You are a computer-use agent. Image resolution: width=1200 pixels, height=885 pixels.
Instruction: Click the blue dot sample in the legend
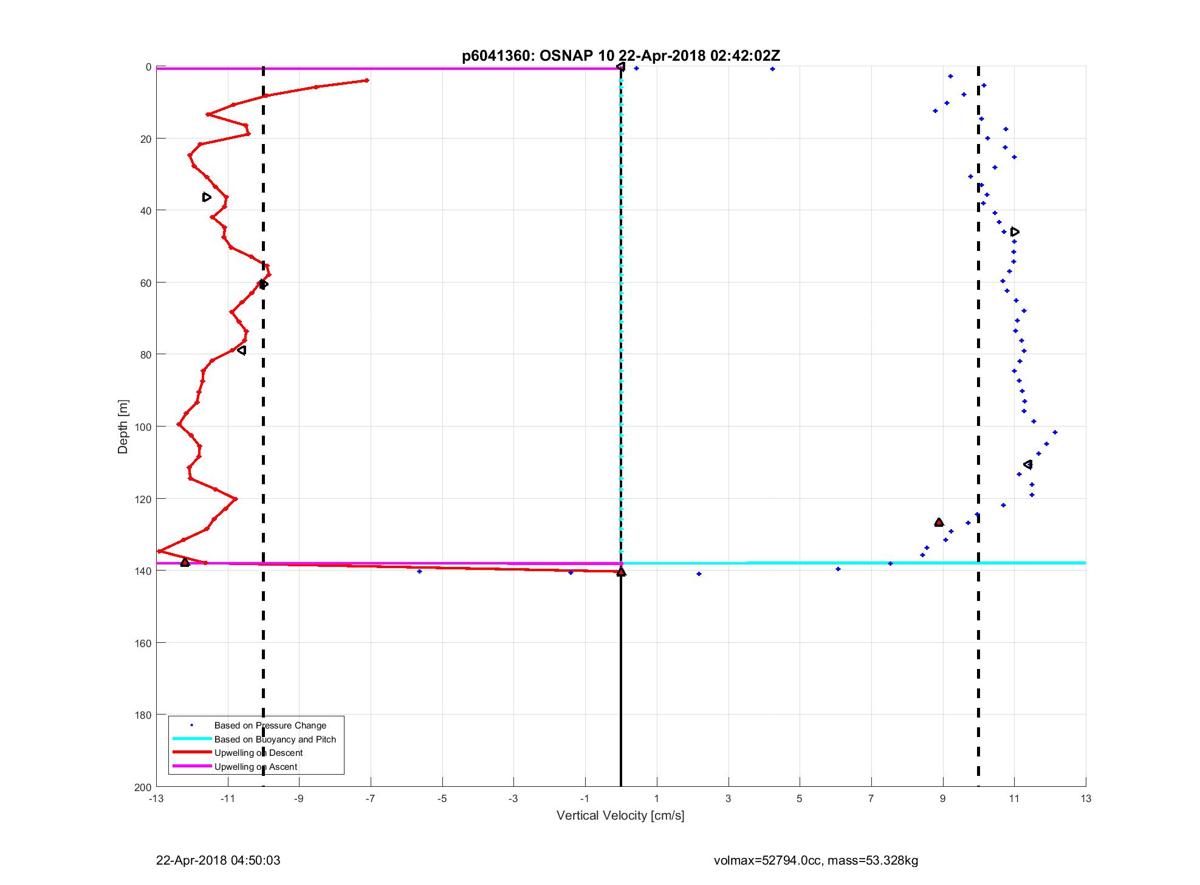[192, 725]
